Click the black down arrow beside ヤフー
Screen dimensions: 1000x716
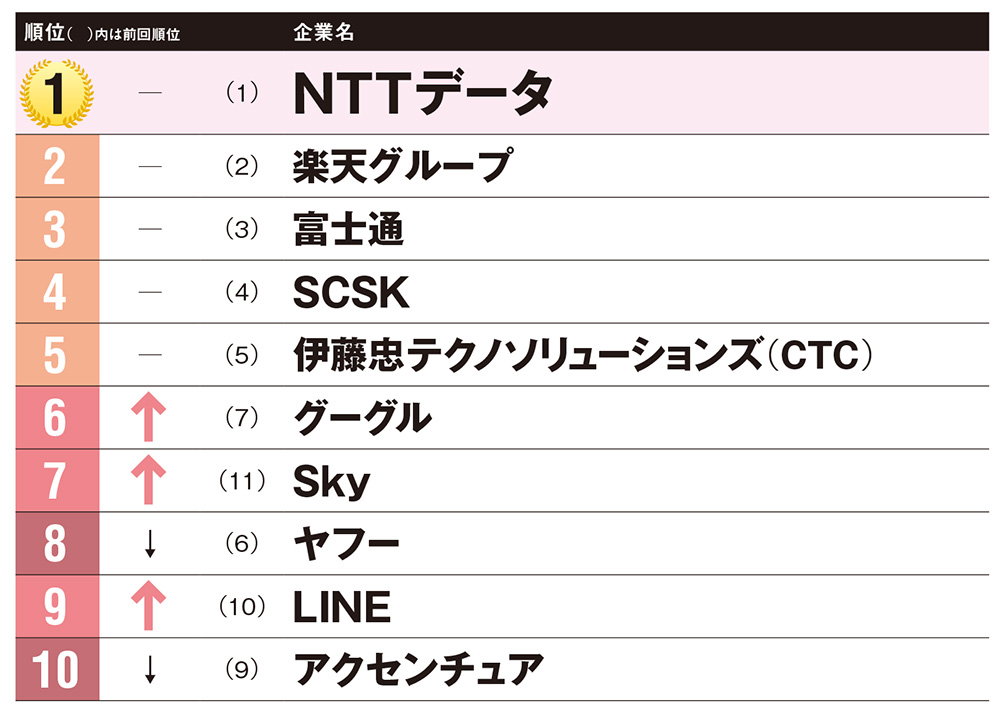[150, 543]
